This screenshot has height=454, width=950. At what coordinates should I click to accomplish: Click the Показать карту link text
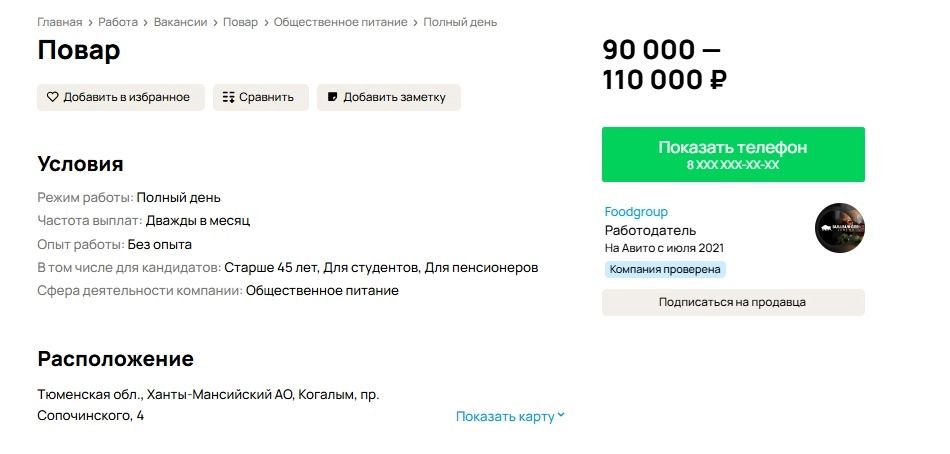[x=504, y=416]
